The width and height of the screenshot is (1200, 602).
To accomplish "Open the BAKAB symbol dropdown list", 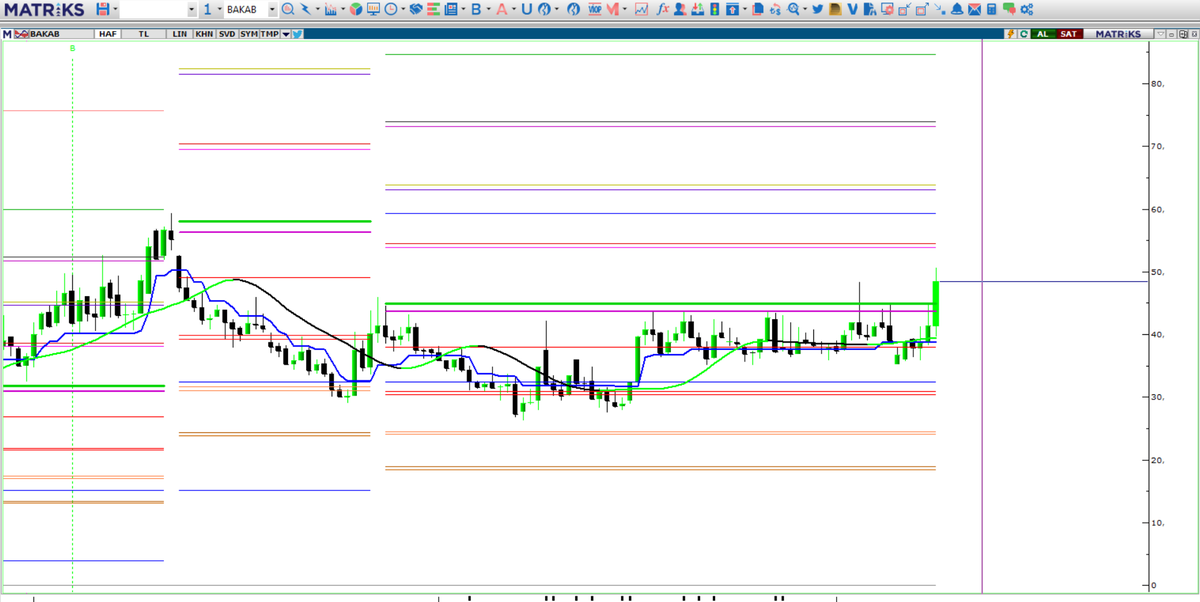I will (x=272, y=9).
